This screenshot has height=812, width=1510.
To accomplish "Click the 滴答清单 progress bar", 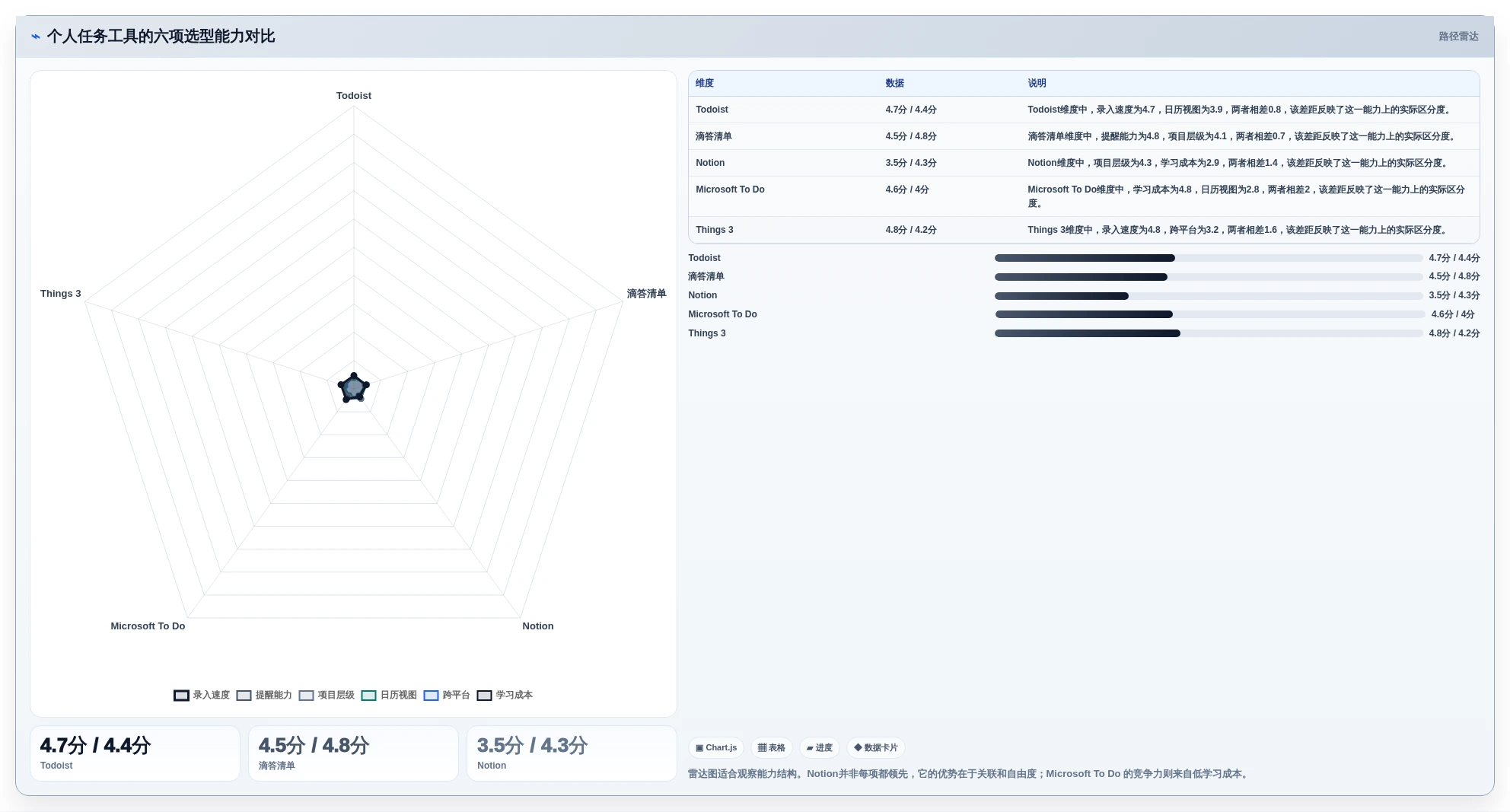I will pyautogui.click(x=1209, y=277).
